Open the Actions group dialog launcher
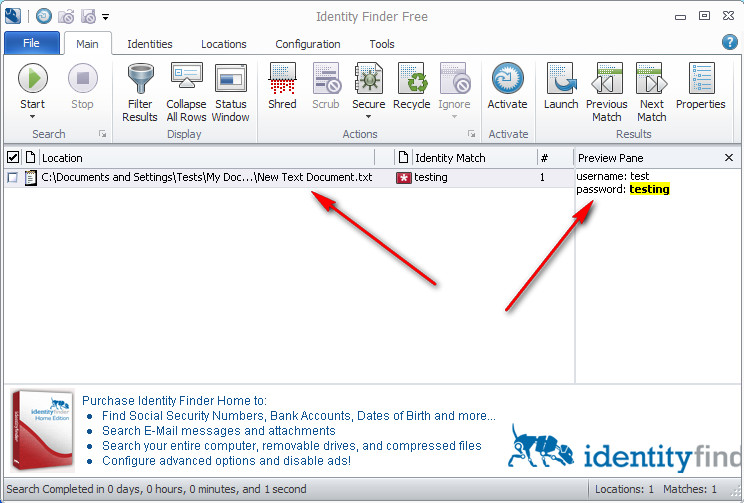Viewport: 744px width, 503px height. point(471,134)
